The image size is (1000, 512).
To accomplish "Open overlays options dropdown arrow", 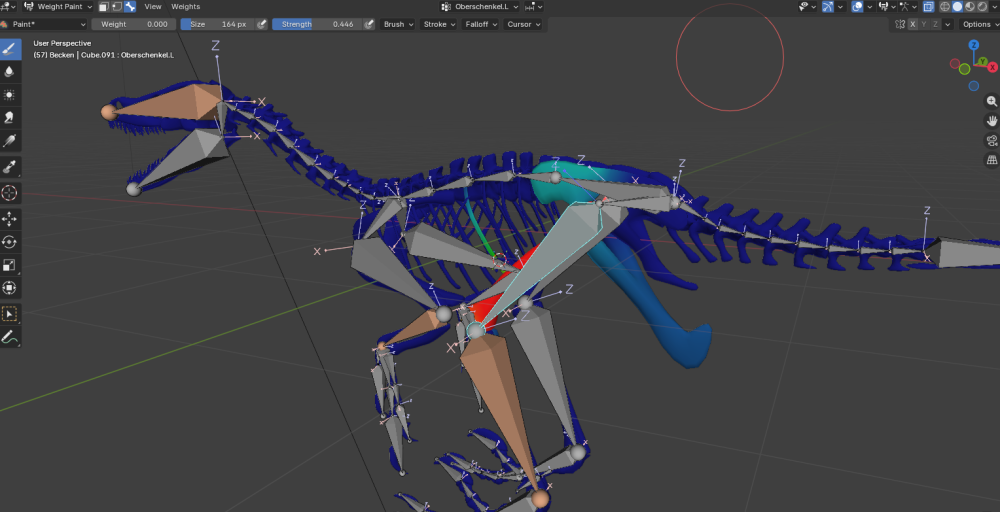I will pyautogui.click(x=870, y=6).
